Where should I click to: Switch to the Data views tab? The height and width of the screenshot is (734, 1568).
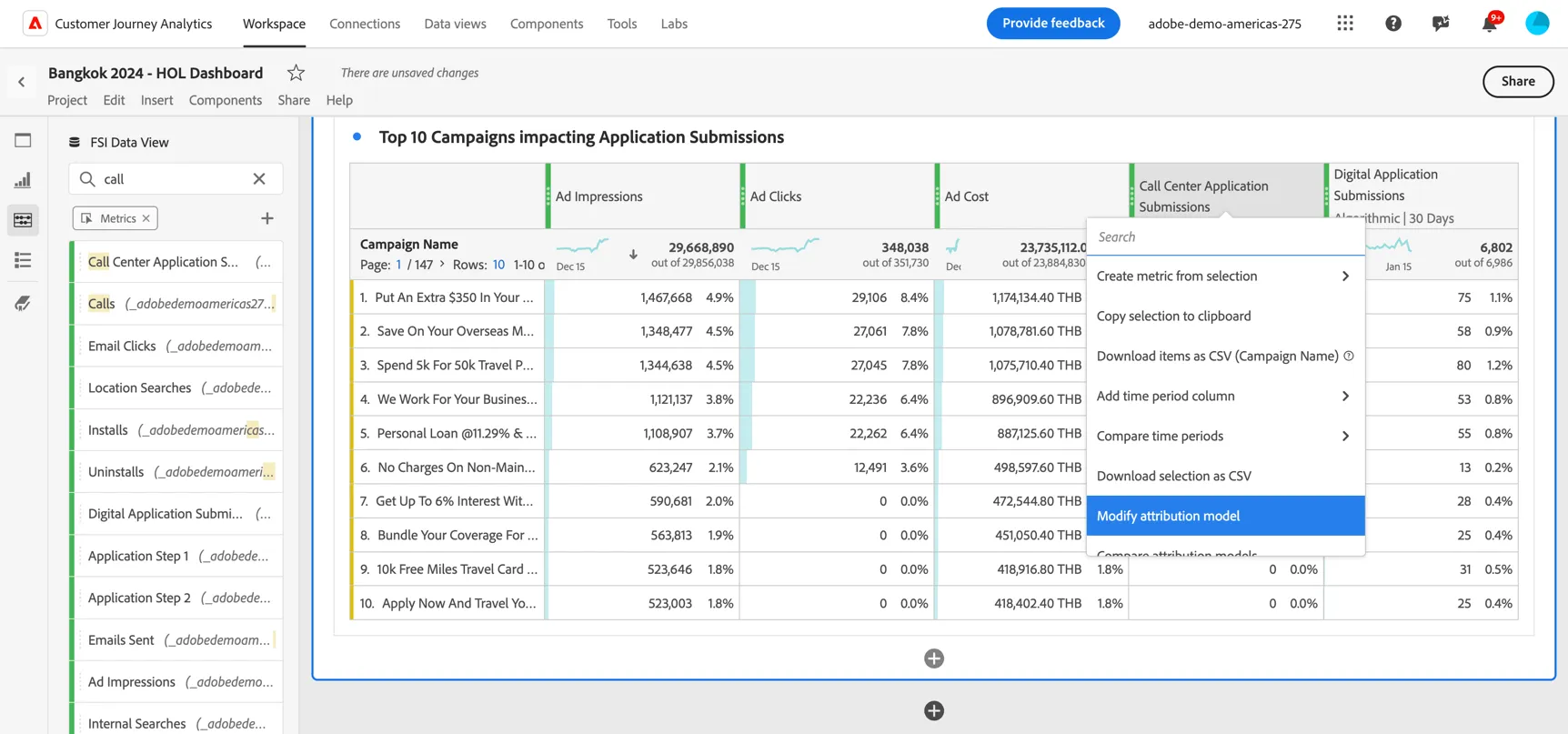455,24
